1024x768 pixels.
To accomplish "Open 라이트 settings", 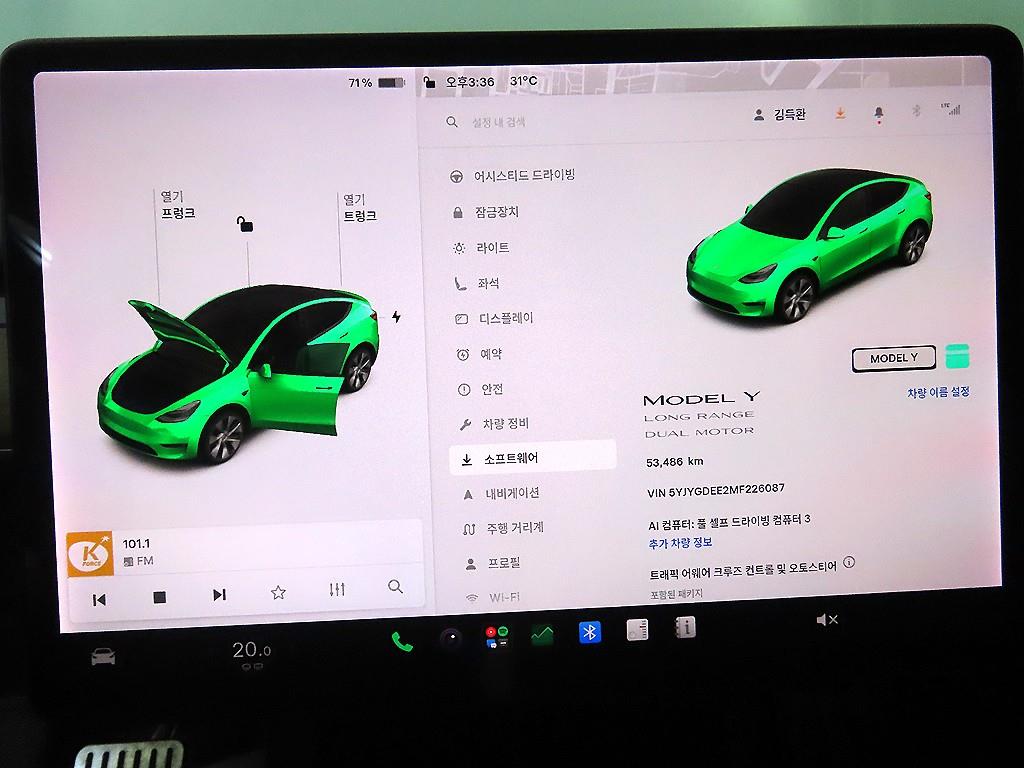I will point(481,248).
